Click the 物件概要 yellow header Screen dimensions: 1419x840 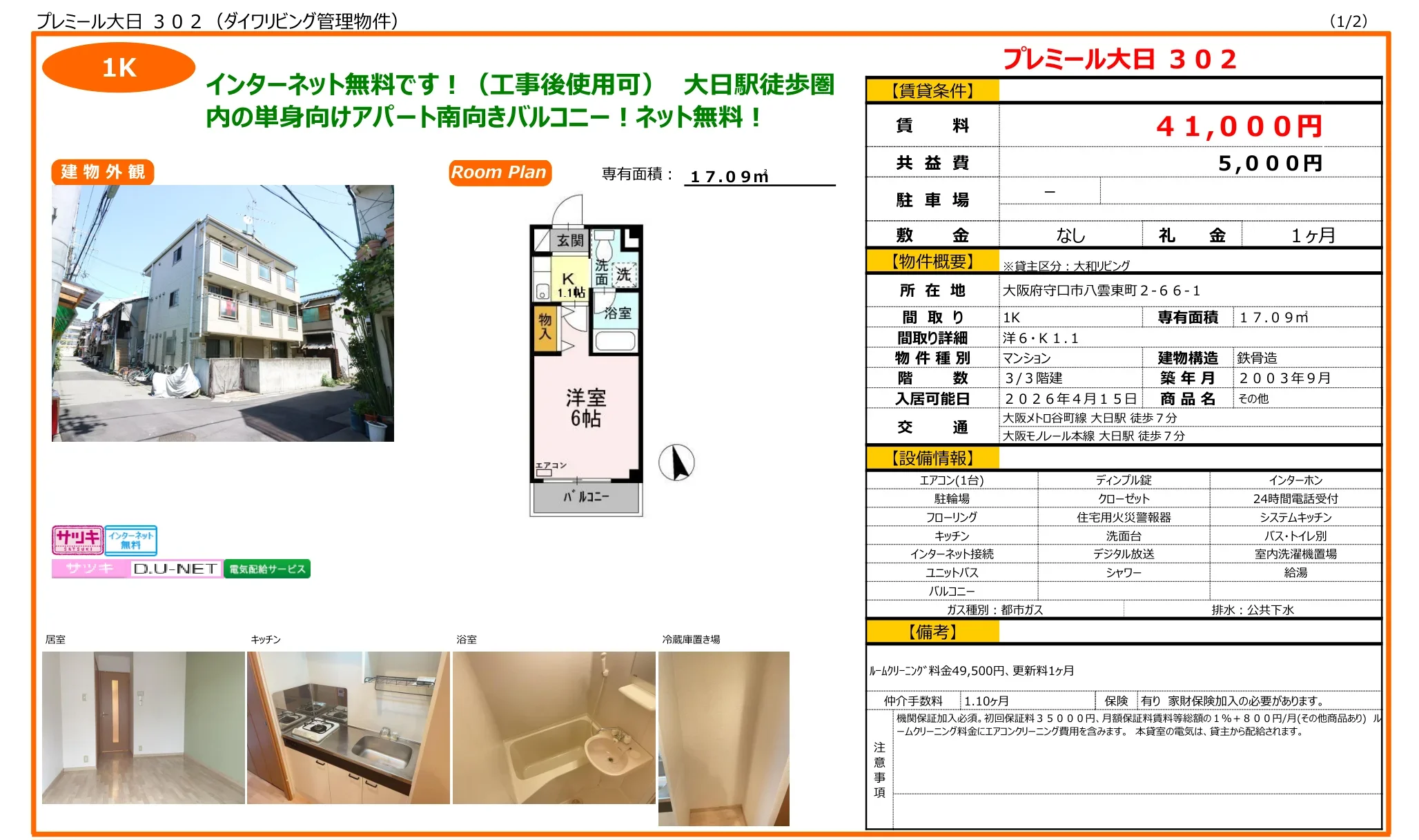pos(932,262)
